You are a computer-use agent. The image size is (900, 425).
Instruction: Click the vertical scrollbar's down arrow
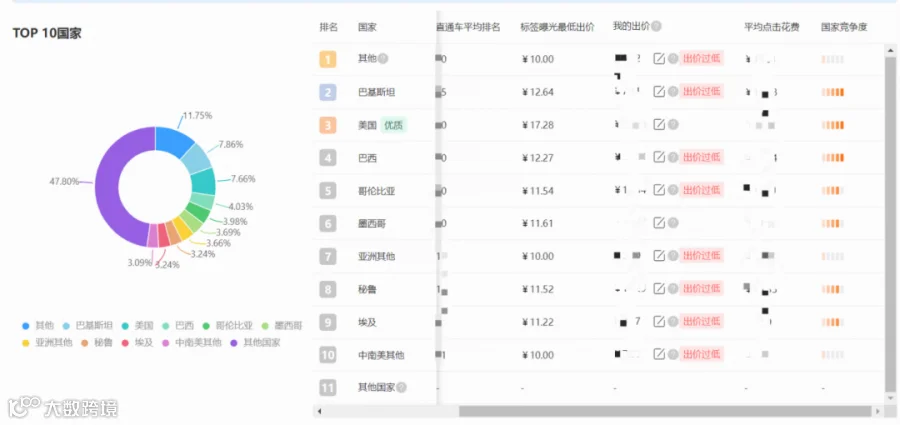(891, 398)
